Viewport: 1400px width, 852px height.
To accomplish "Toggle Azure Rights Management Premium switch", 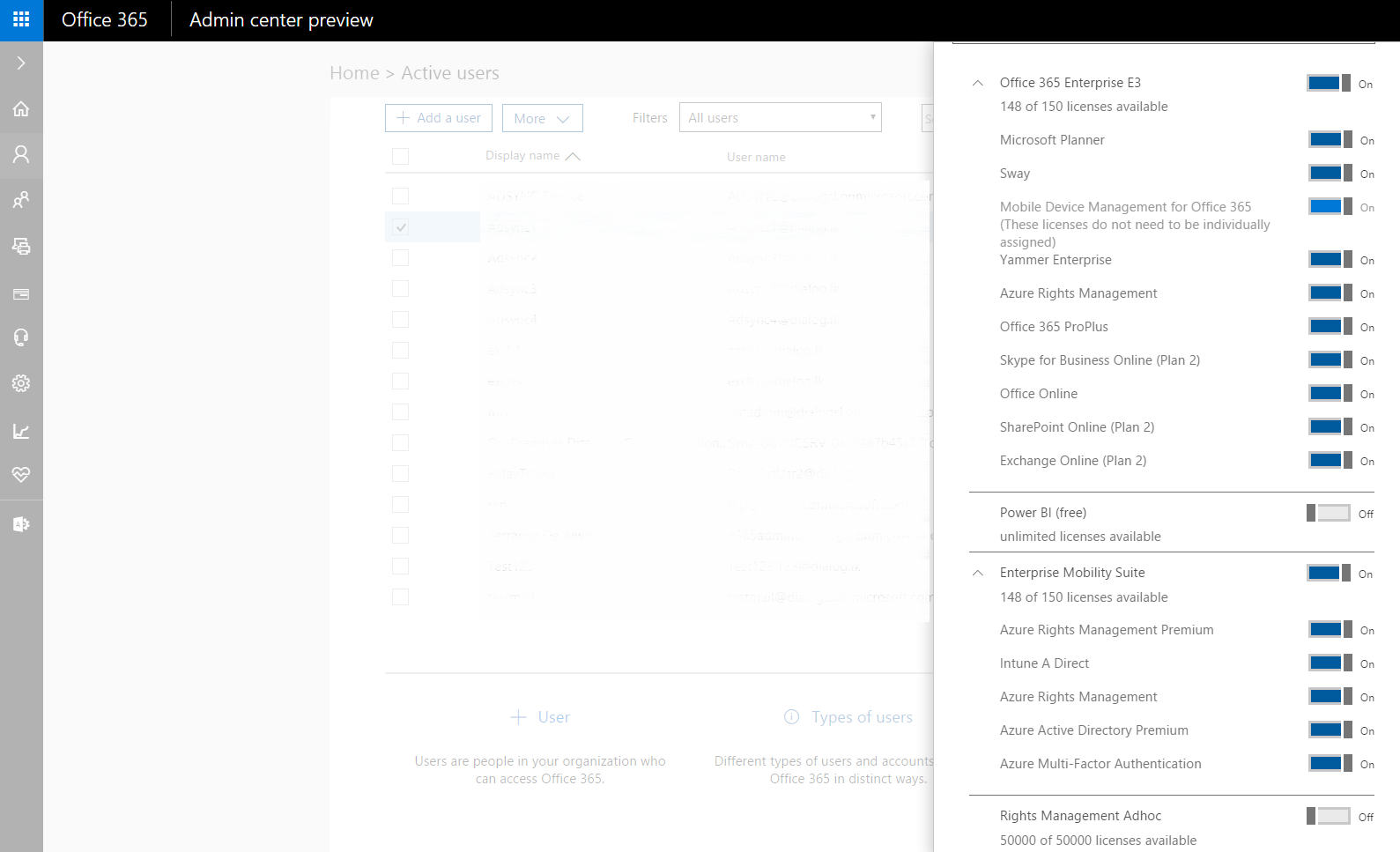I will (x=1330, y=629).
